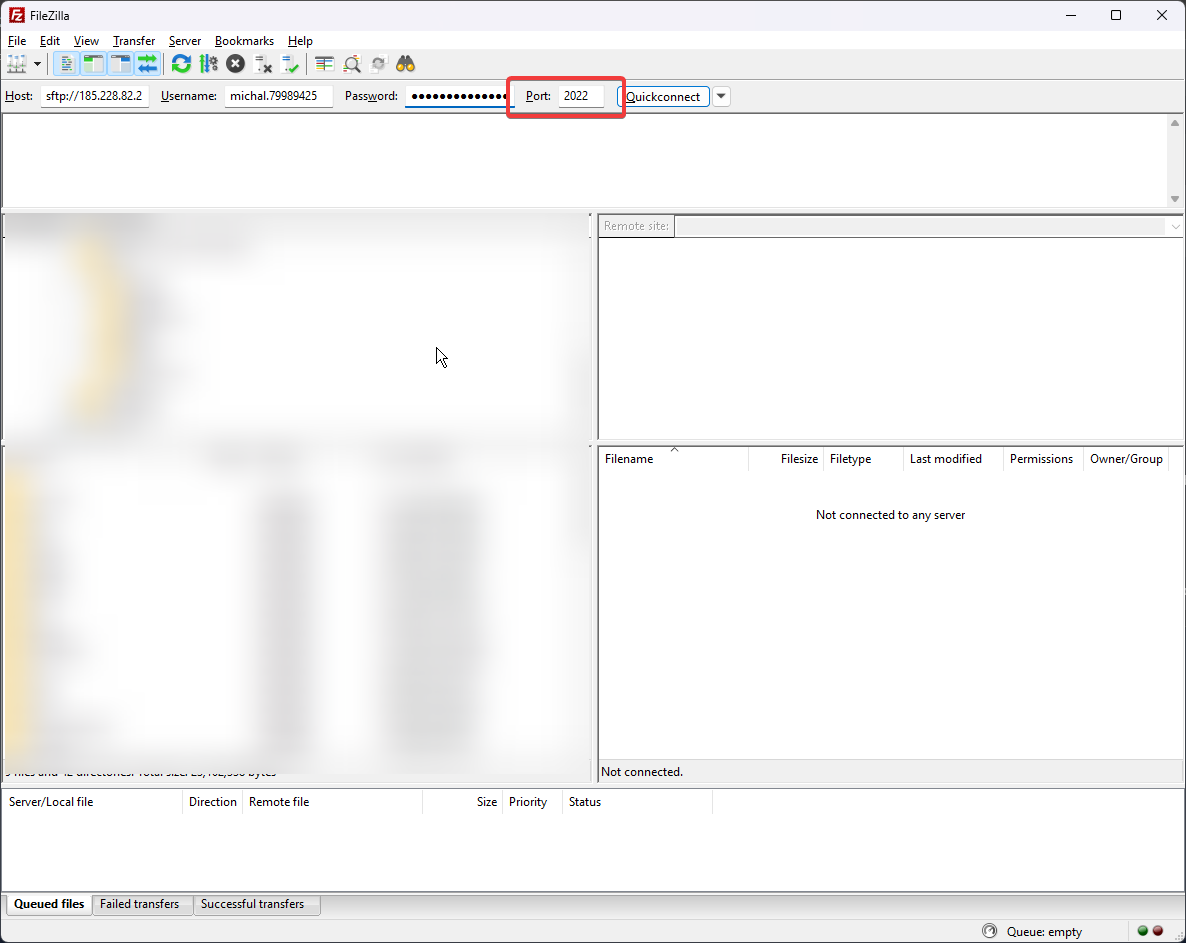Sort remote files by Owner/Group
This screenshot has height=943, width=1186.
1126,459
